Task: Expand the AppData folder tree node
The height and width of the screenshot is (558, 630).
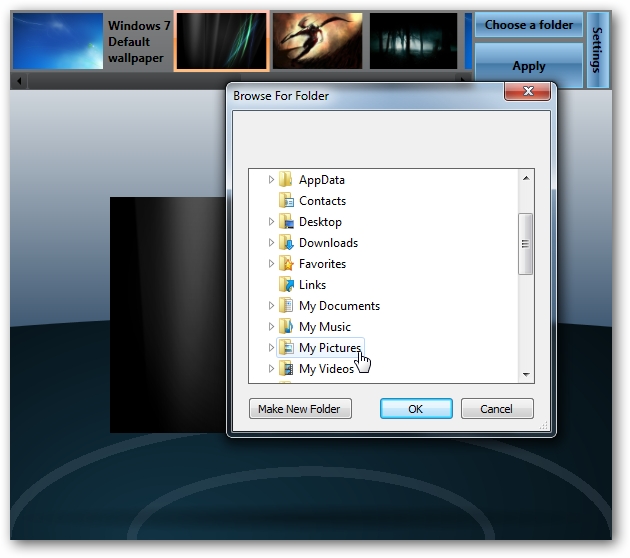Action: point(271,179)
